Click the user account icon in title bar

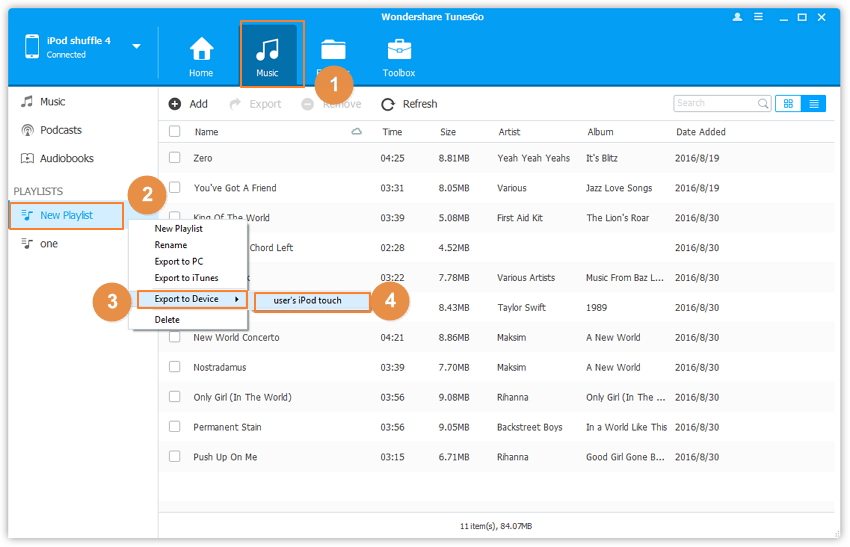[x=738, y=17]
